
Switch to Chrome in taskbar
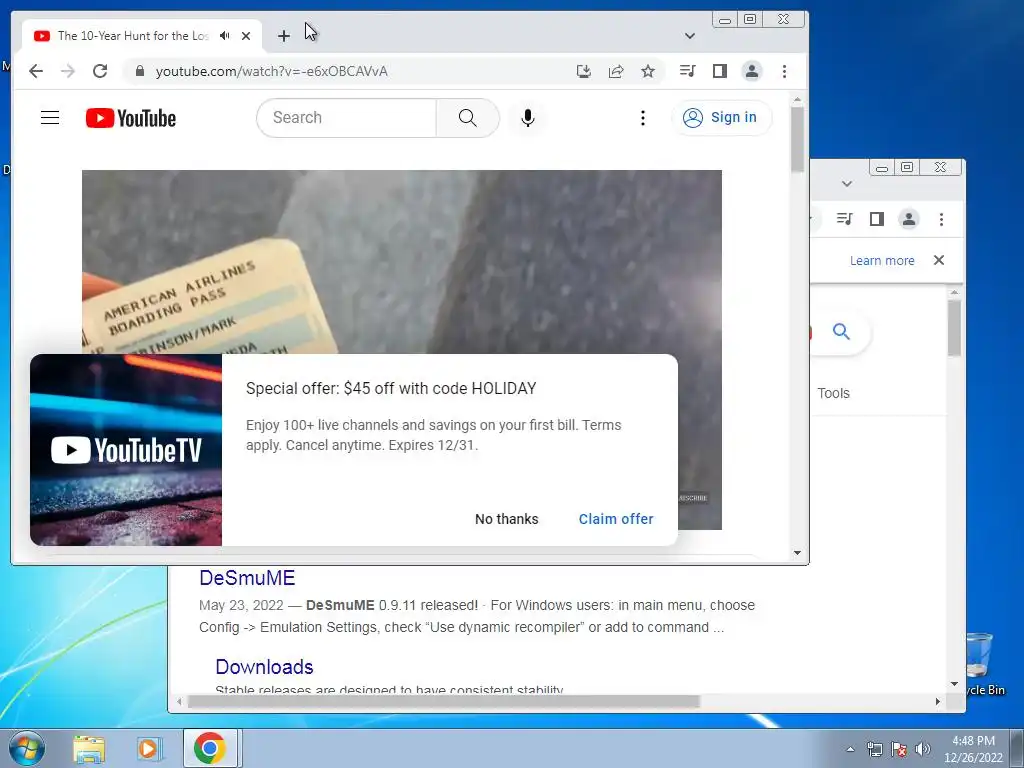(210, 748)
